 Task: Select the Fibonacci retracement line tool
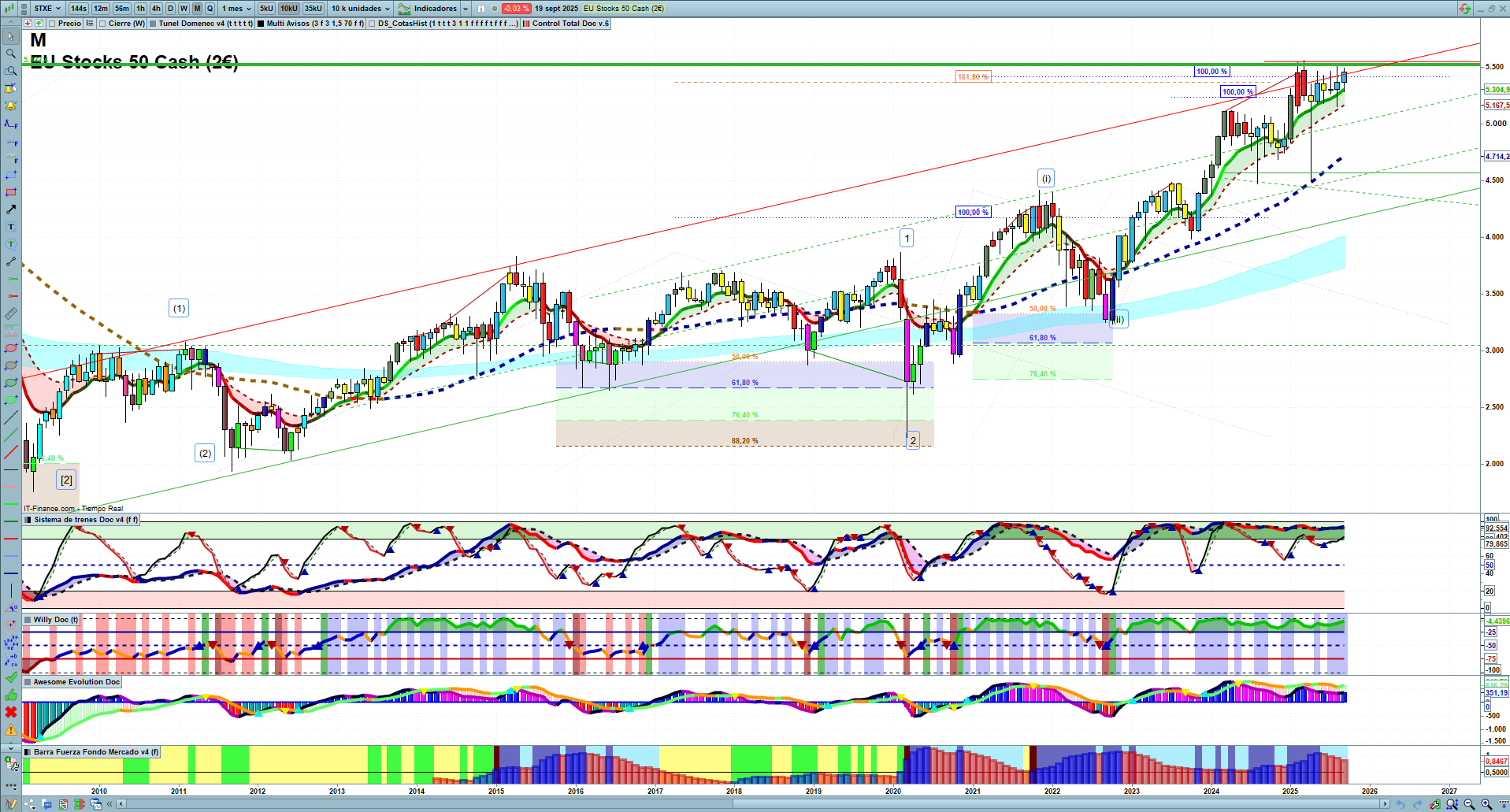[11, 158]
